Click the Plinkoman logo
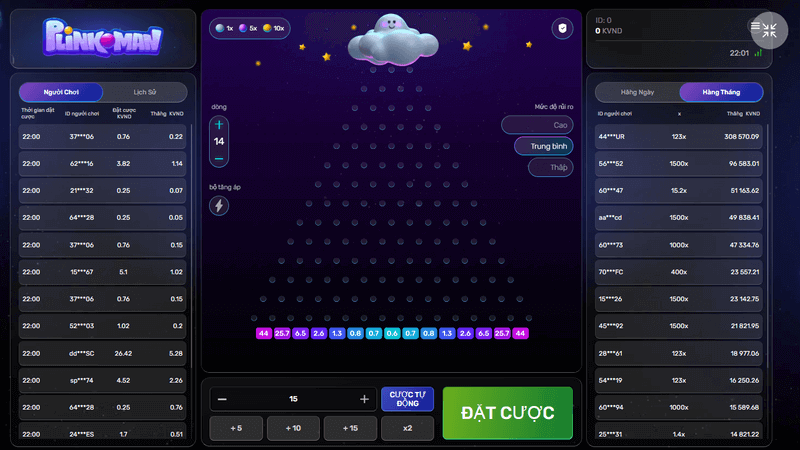 [x=103, y=37]
